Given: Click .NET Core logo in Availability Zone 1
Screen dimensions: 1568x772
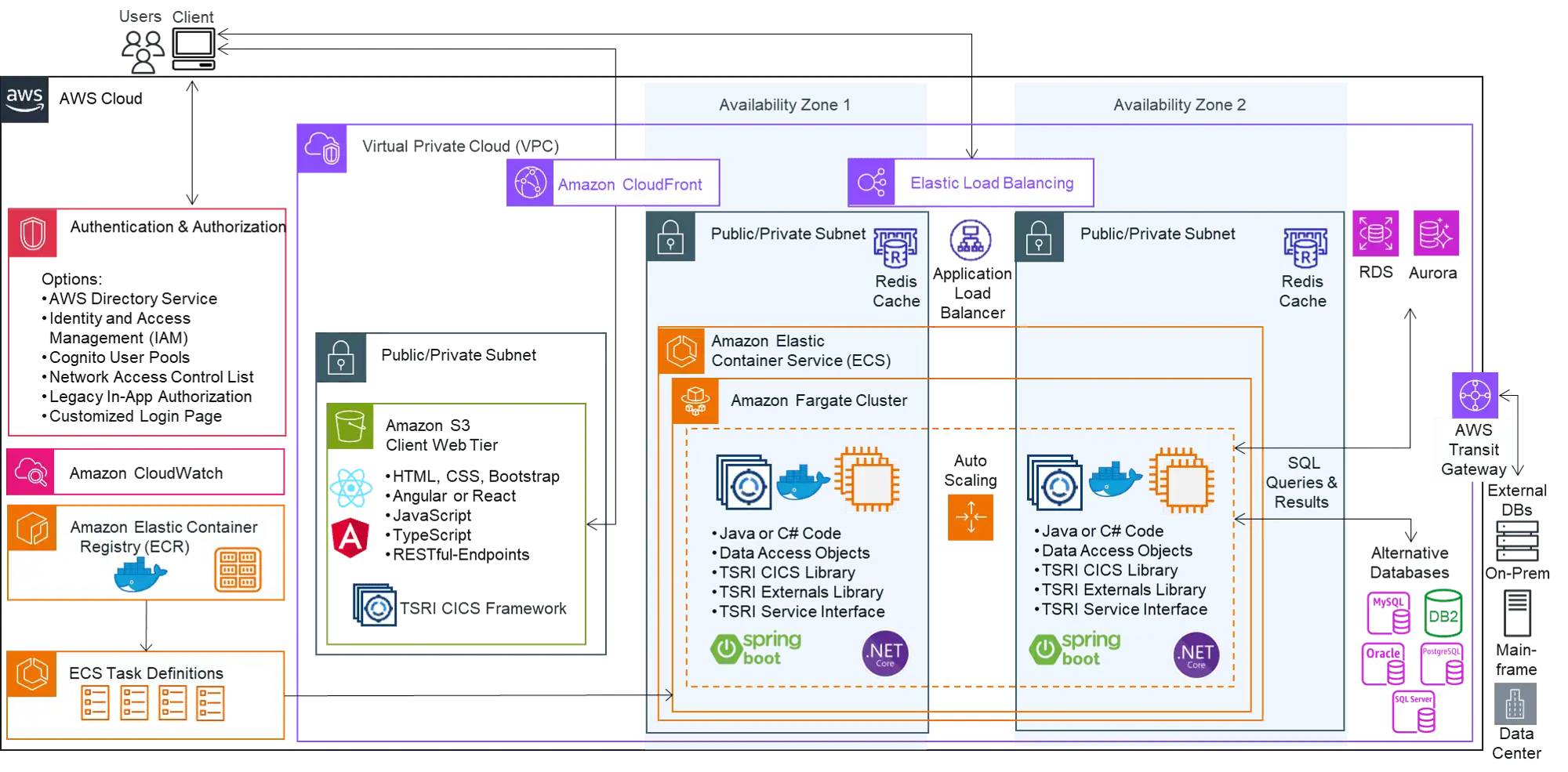Looking at the screenshot, I should [x=885, y=654].
